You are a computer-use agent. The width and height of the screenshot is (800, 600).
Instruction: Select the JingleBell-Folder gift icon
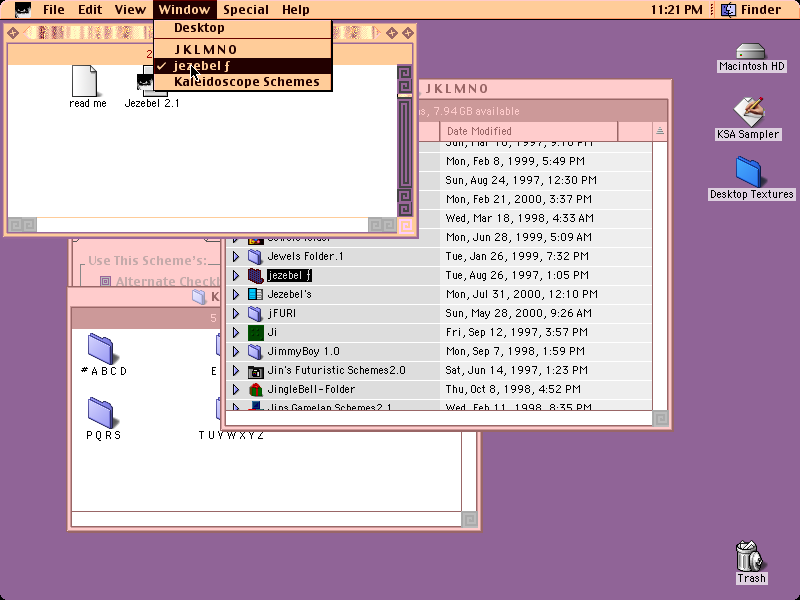click(255, 390)
